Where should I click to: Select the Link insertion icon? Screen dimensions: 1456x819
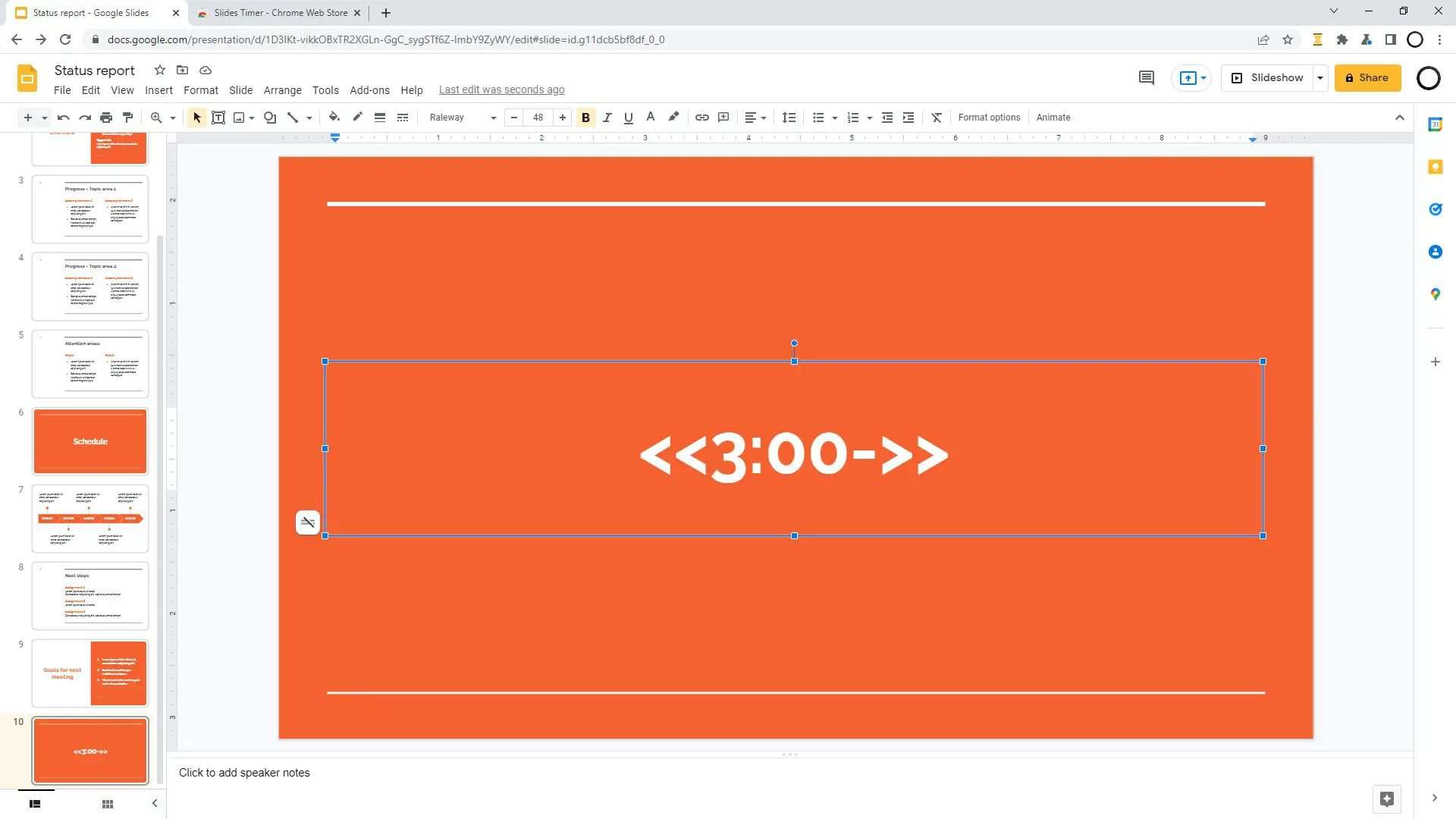pyautogui.click(x=700, y=117)
